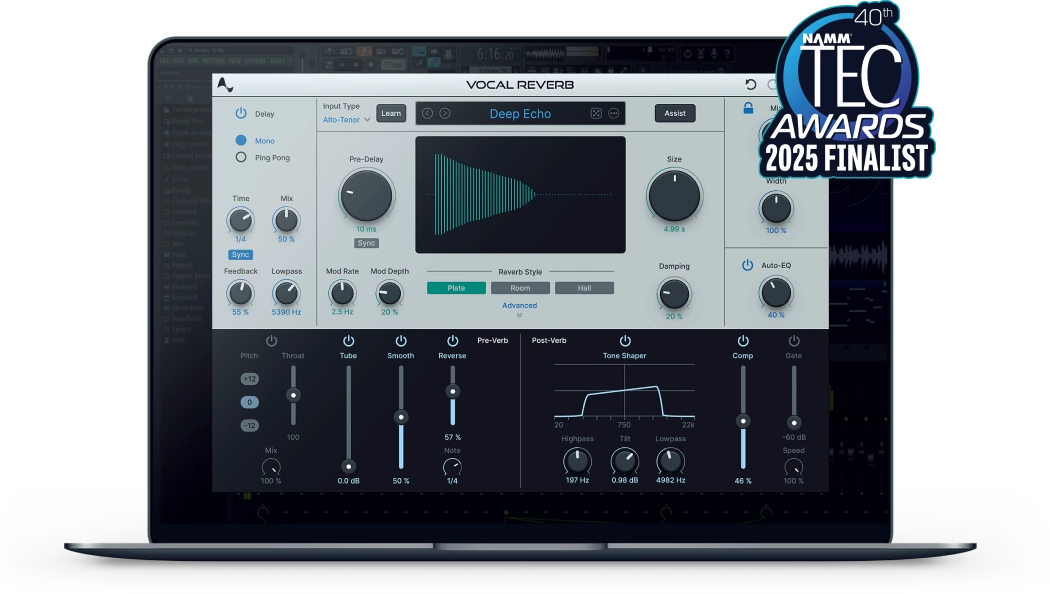Toggle the Delay power switch
The width and height of the screenshot is (1050, 594).
coord(241,113)
